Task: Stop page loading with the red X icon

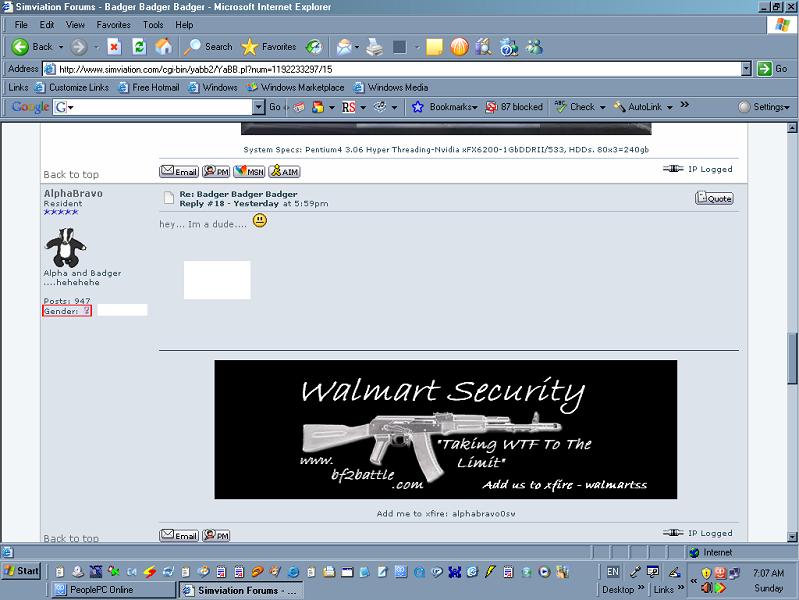Action: click(x=115, y=47)
